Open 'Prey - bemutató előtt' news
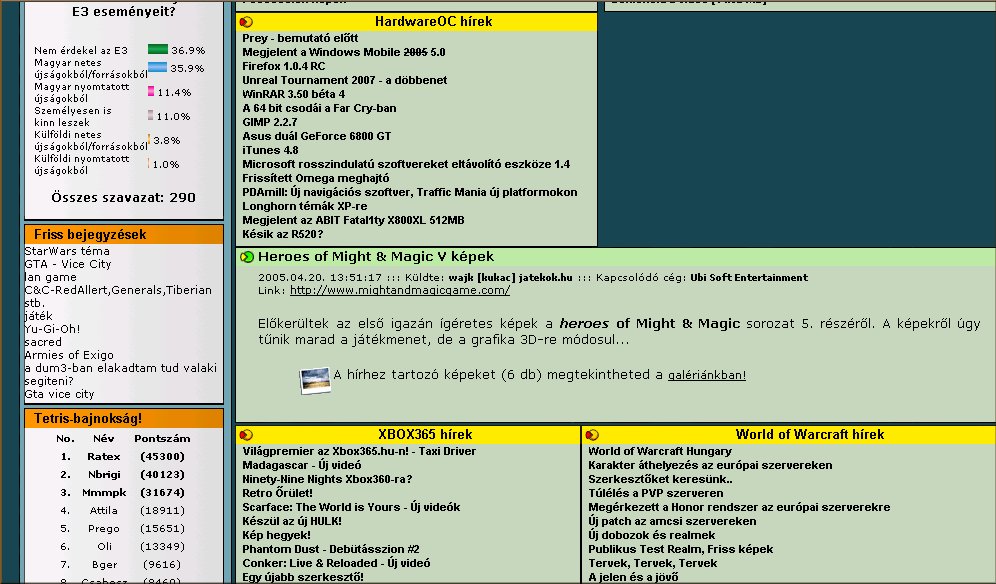This screenshot has height=584, width=996. [x=300, y=38]
